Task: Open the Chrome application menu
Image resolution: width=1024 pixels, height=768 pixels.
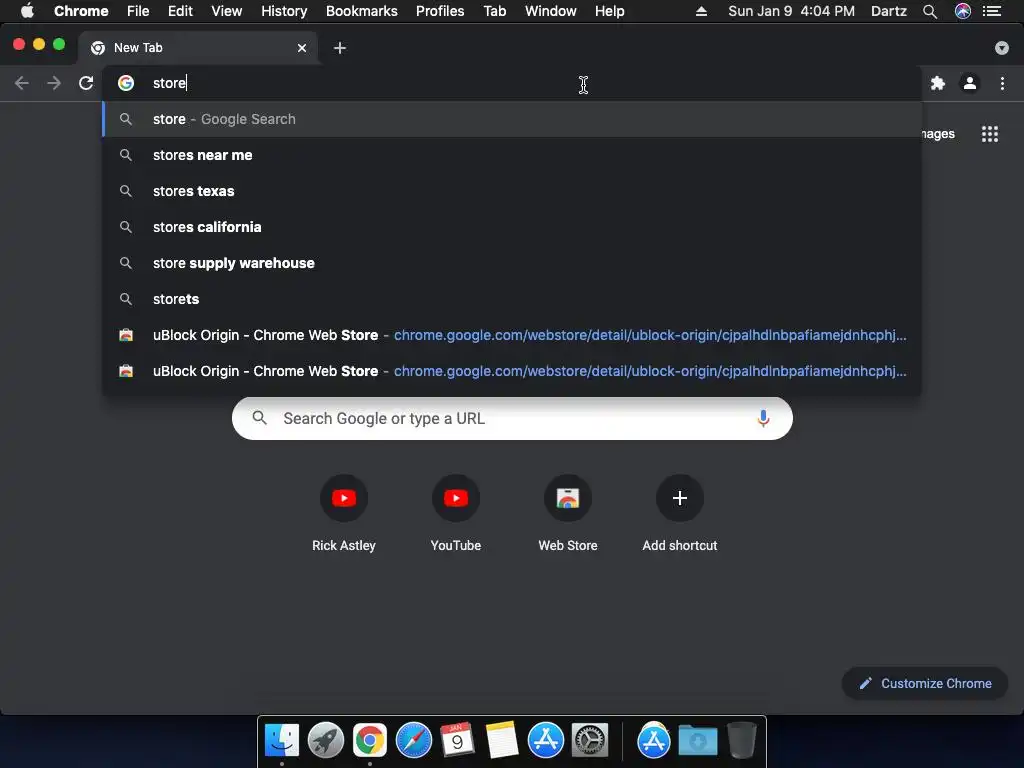Action: pos(81,11)
